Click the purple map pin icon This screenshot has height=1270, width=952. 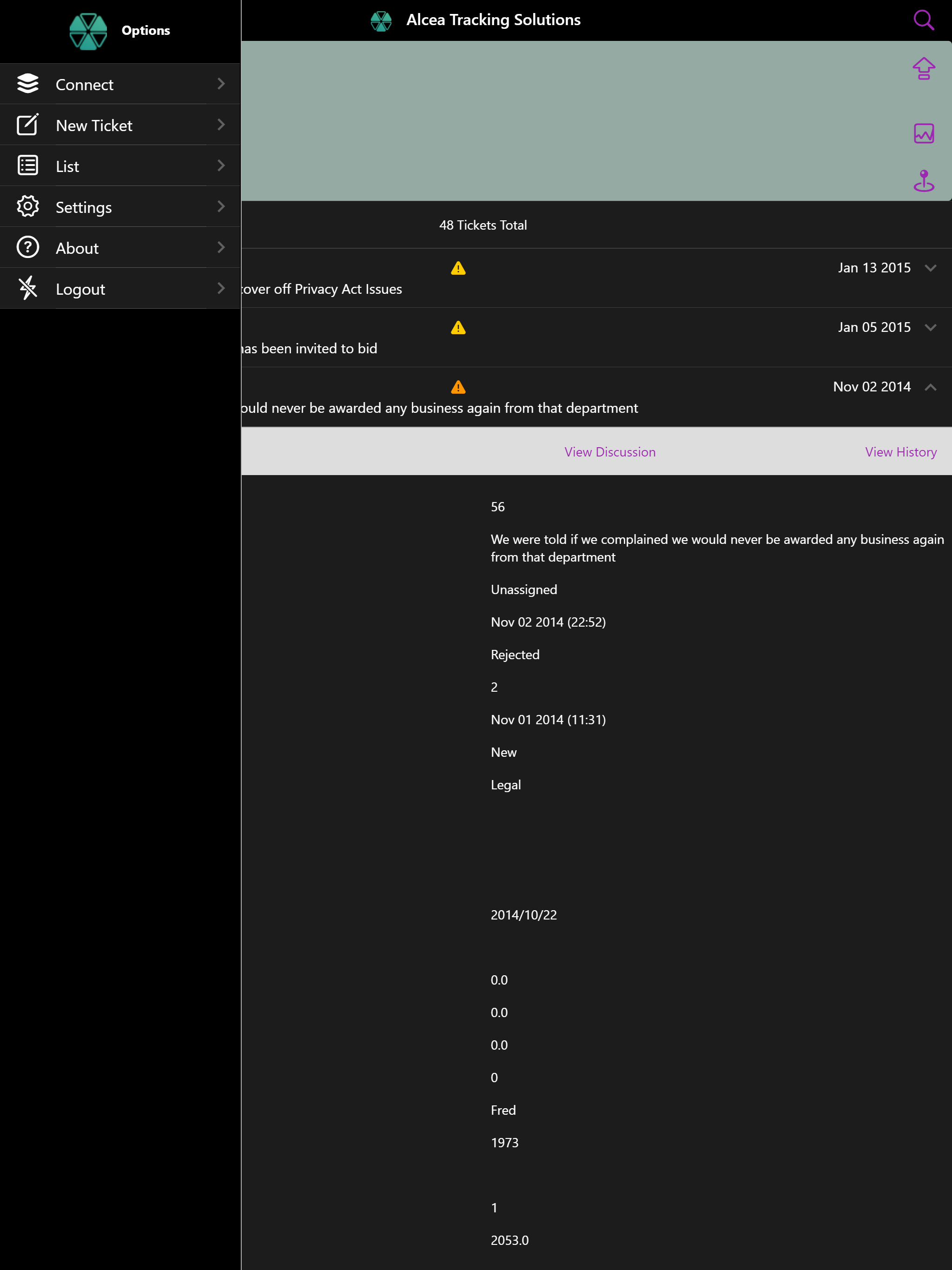(923, 181)
